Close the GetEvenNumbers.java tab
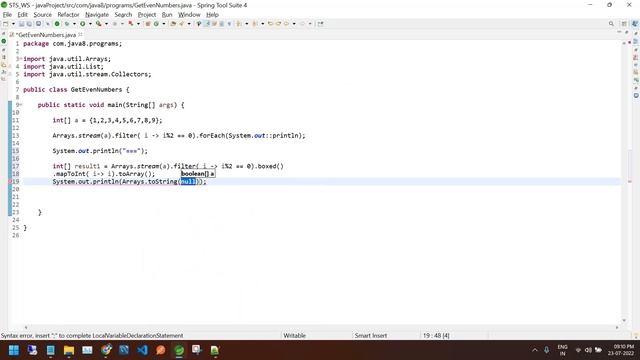 click(x=80, y=34)
